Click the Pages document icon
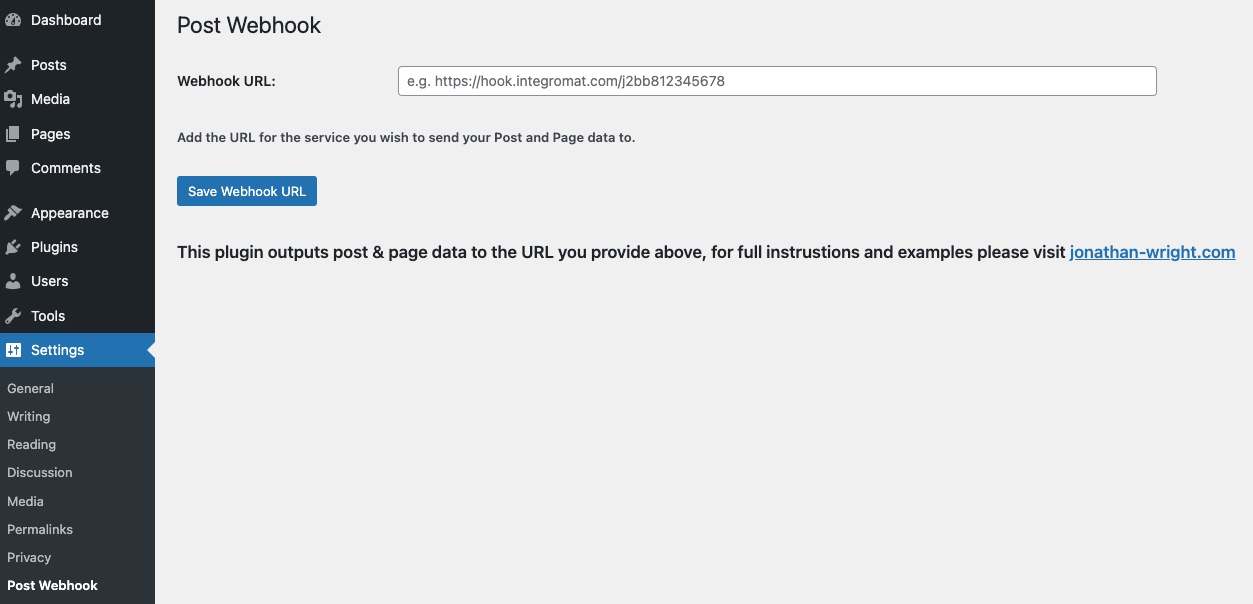 pyautogui.click(x=13, y=134)
